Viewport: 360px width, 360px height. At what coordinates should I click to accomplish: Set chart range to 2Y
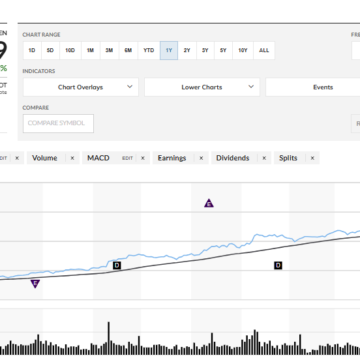coord(187,50)
